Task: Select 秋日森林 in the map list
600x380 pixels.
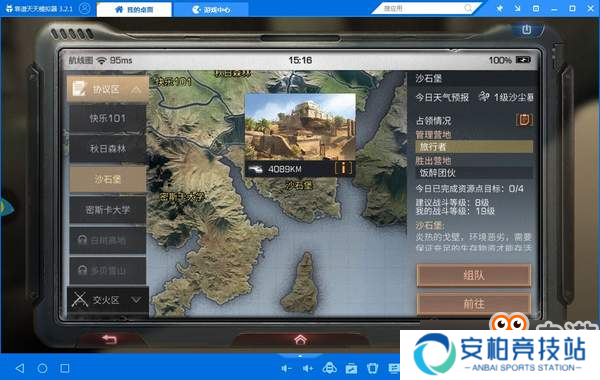Action: click(108, 148)
